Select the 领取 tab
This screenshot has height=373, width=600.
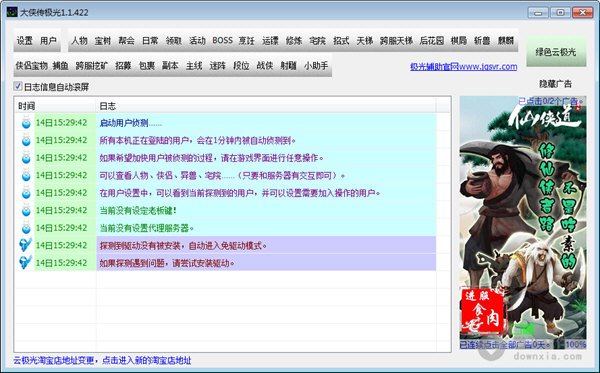(x=174, y=41)
